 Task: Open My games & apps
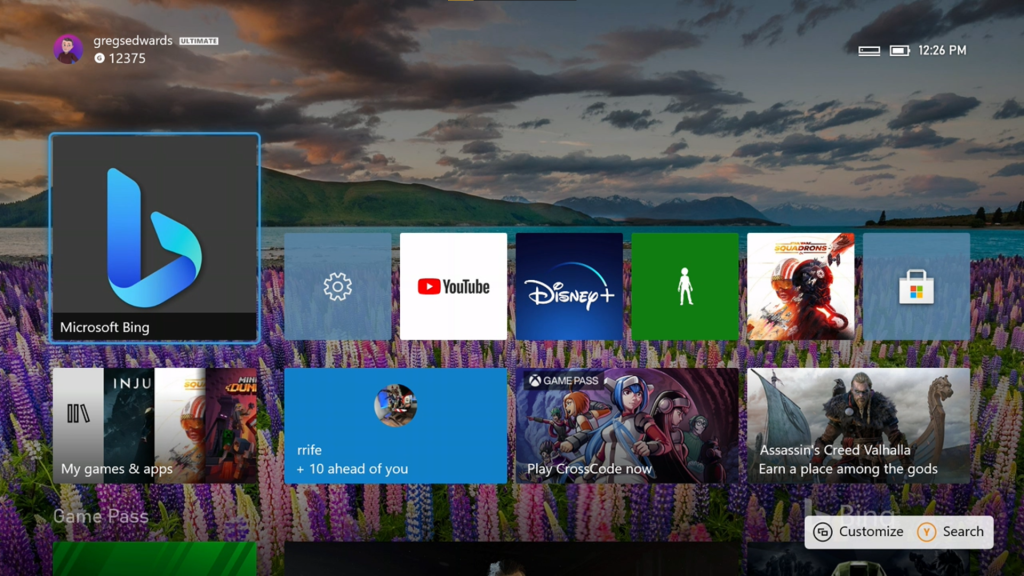154,425
